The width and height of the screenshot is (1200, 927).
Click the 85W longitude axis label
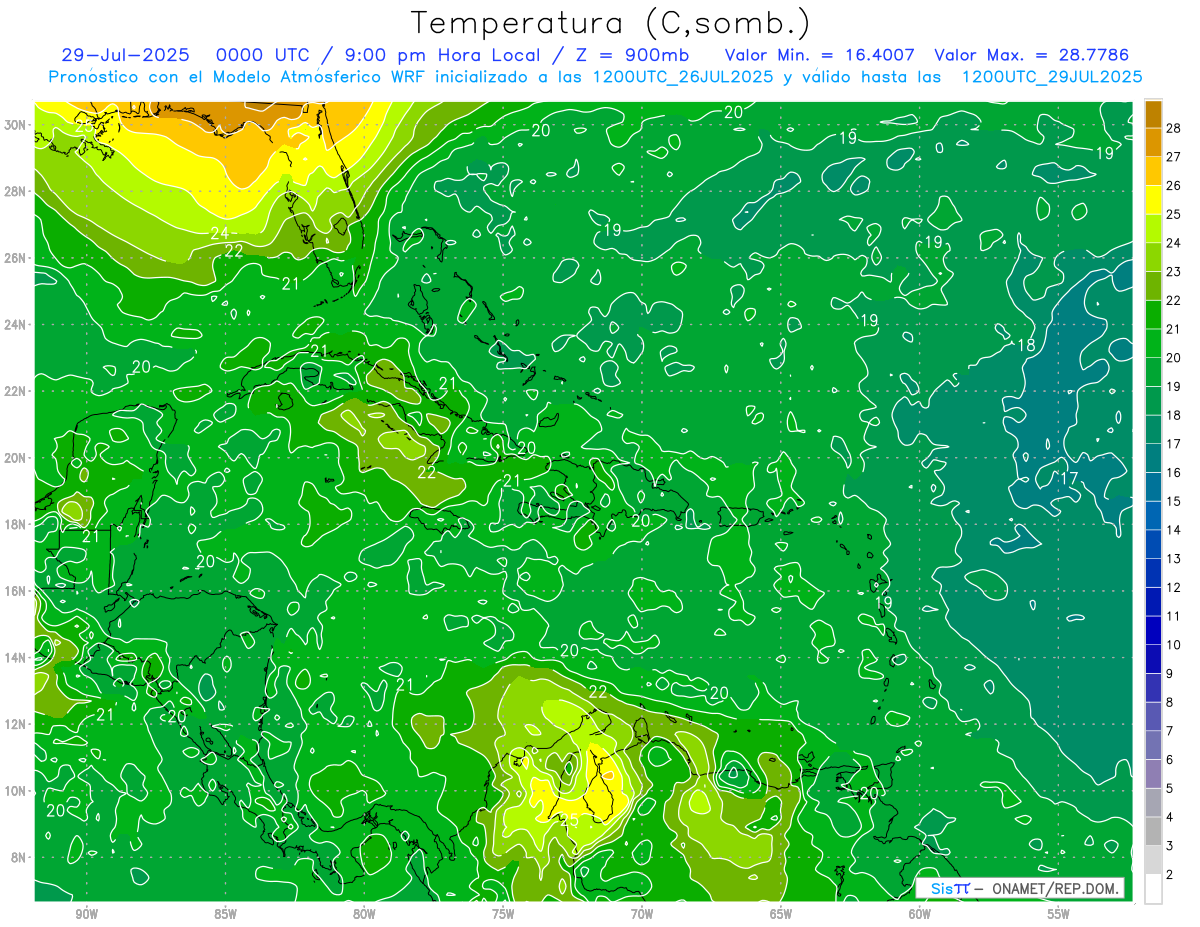coord(226,915)
